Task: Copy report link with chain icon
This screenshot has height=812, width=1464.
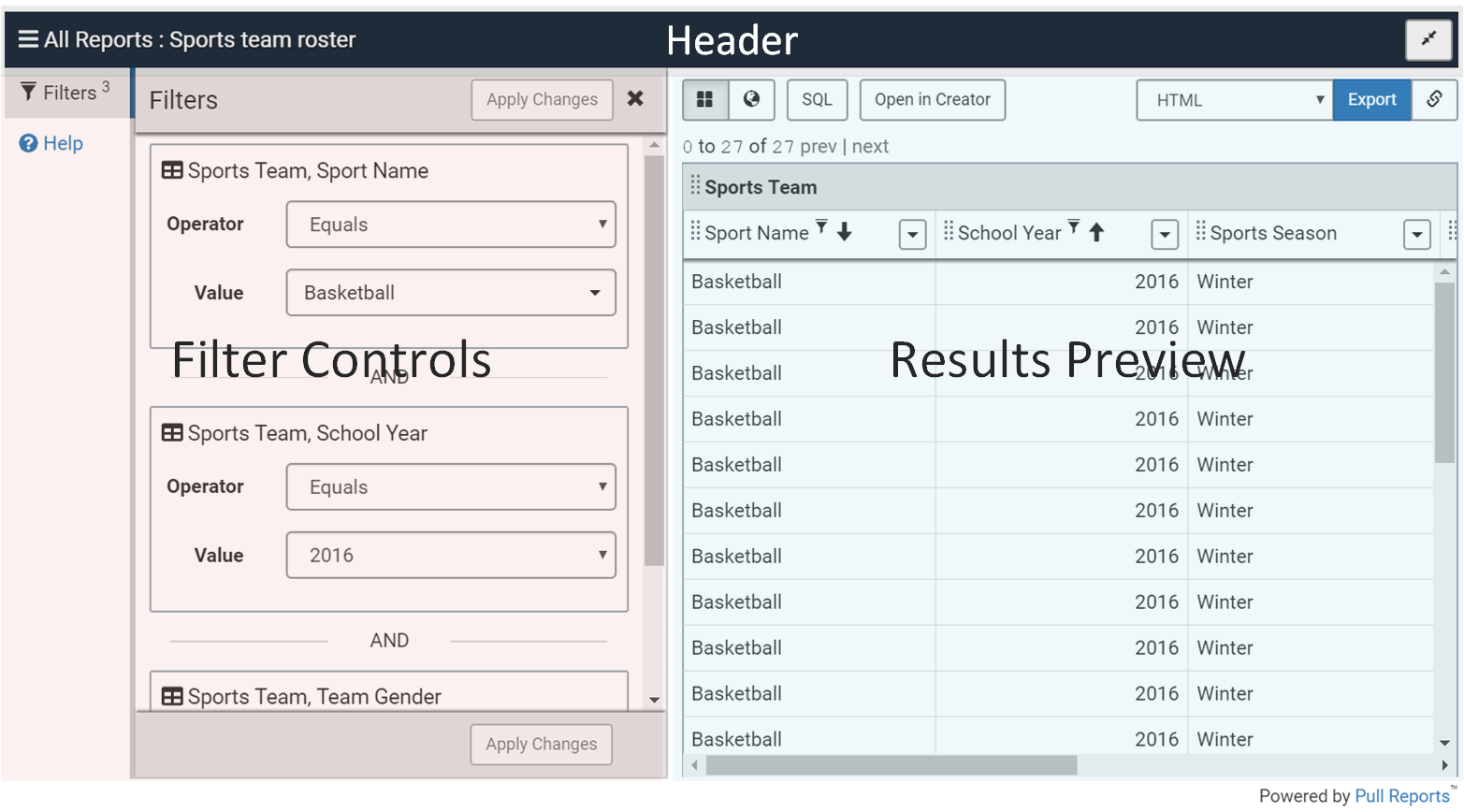Action: pos(1434,99)
